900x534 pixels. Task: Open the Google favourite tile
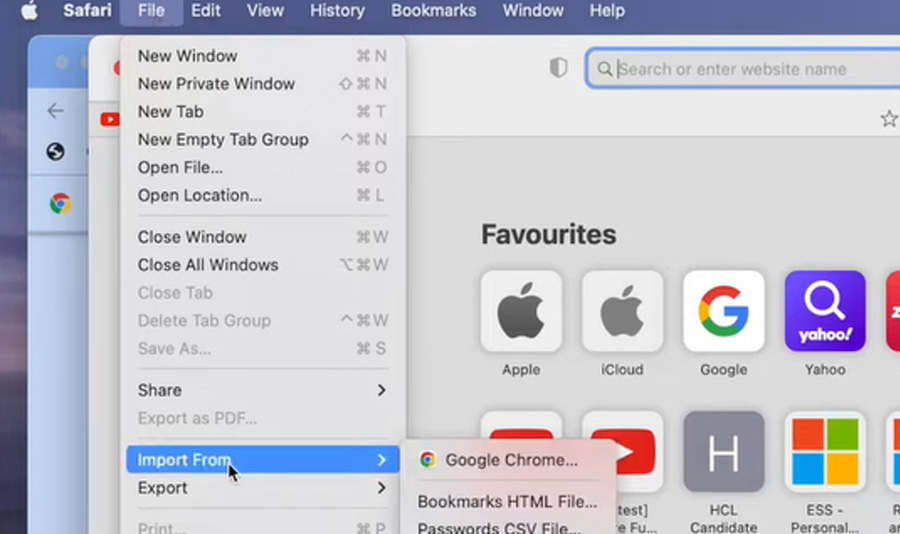click(723, 311)
